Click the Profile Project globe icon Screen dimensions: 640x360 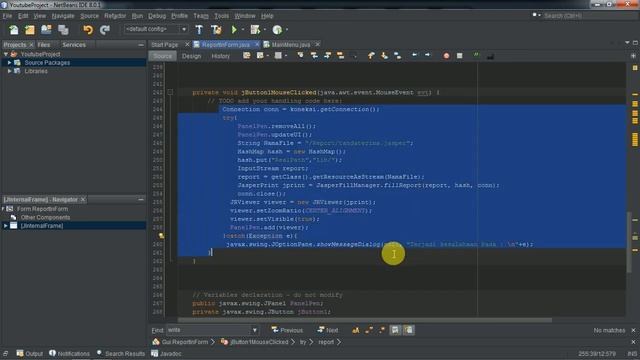tap(277, 29)
